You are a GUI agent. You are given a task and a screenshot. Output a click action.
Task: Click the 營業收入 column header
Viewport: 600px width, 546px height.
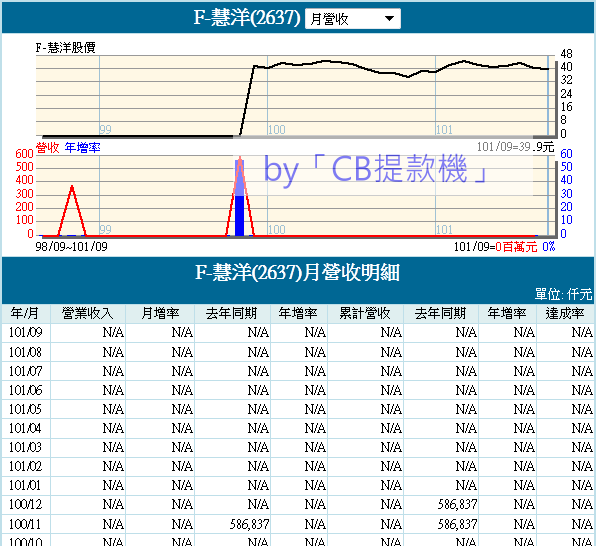pos(88,313)
